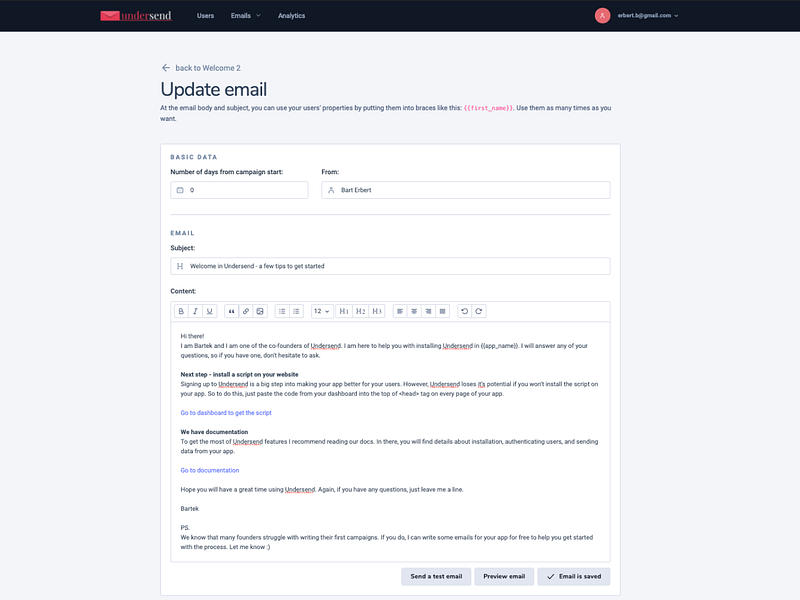Align text right
This screenshot has width=800, height=600.
tap(429, 311)
